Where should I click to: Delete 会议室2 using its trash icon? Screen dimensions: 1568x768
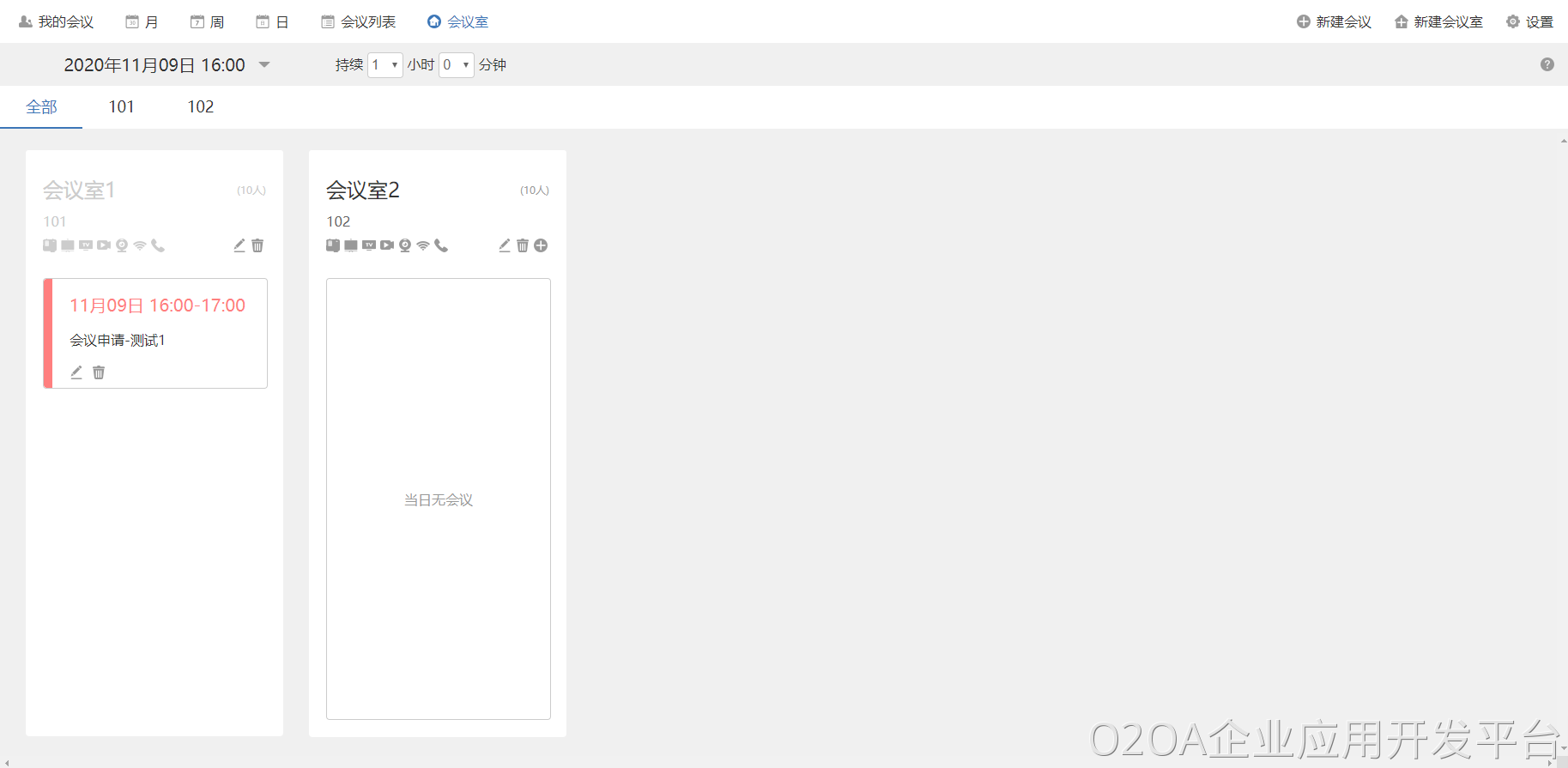[x=523, y=245]
